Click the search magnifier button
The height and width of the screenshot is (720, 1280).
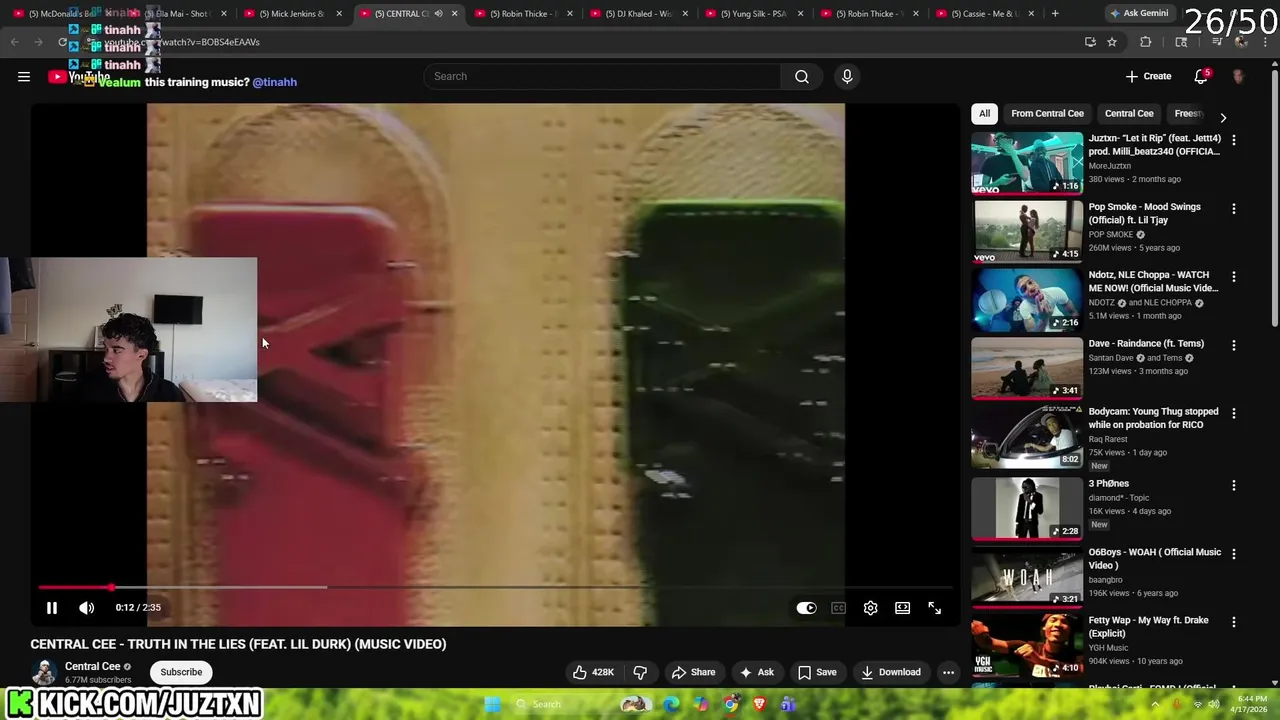[x=802, y=77]
